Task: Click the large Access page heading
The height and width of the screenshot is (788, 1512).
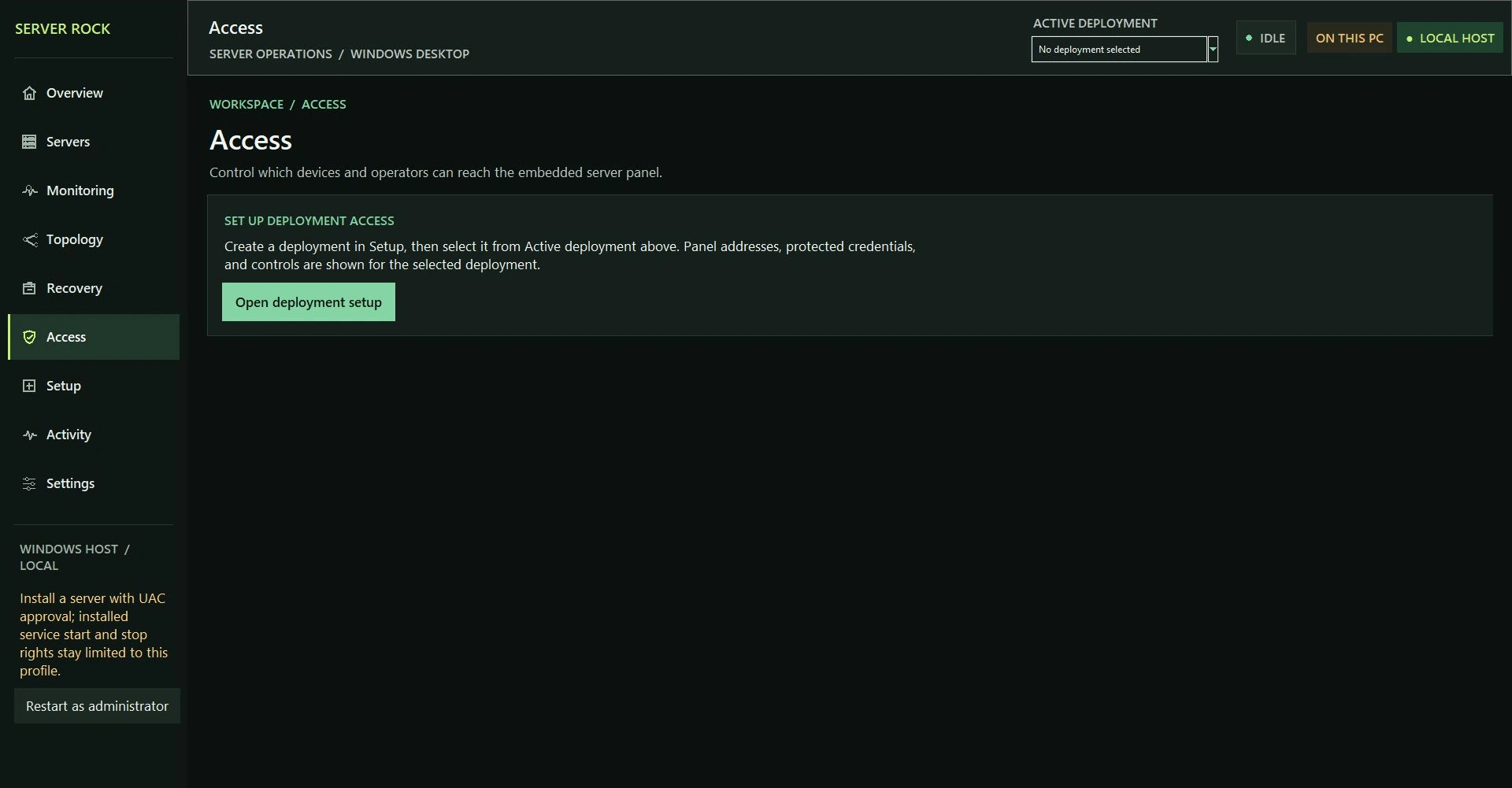Action: click(250, 140)
